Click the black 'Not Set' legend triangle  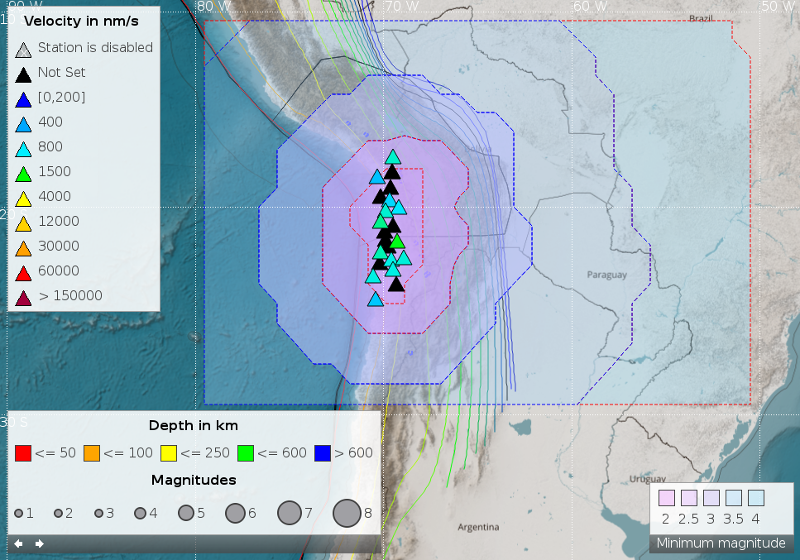click(x=24, y=73)
